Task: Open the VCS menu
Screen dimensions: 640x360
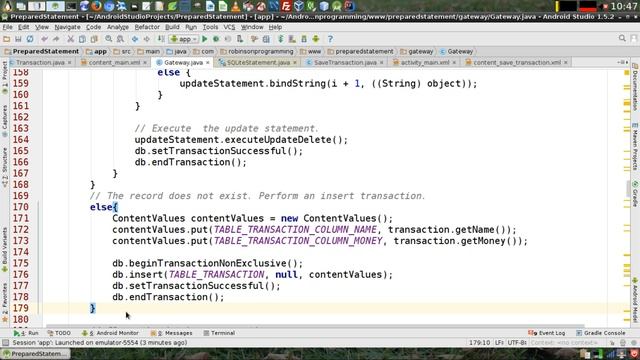Action: (229, 27)
